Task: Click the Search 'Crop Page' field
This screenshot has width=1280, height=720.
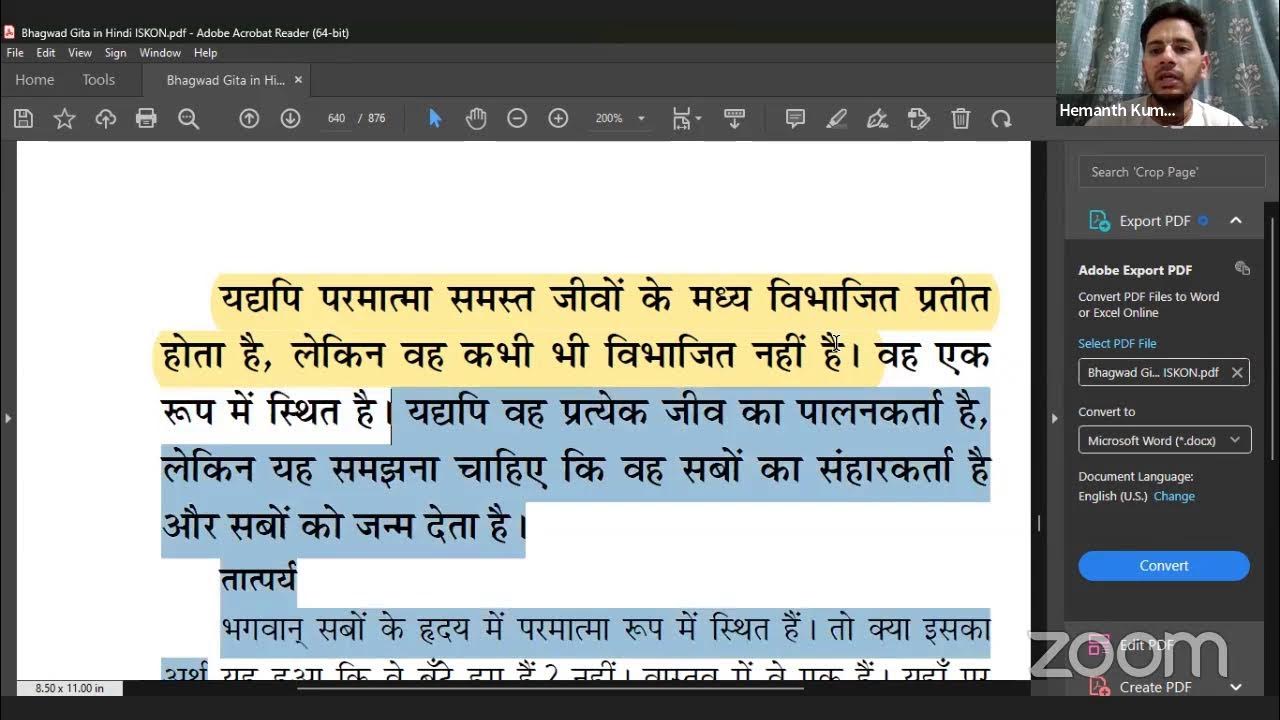Action: (x=1172, y=172)
